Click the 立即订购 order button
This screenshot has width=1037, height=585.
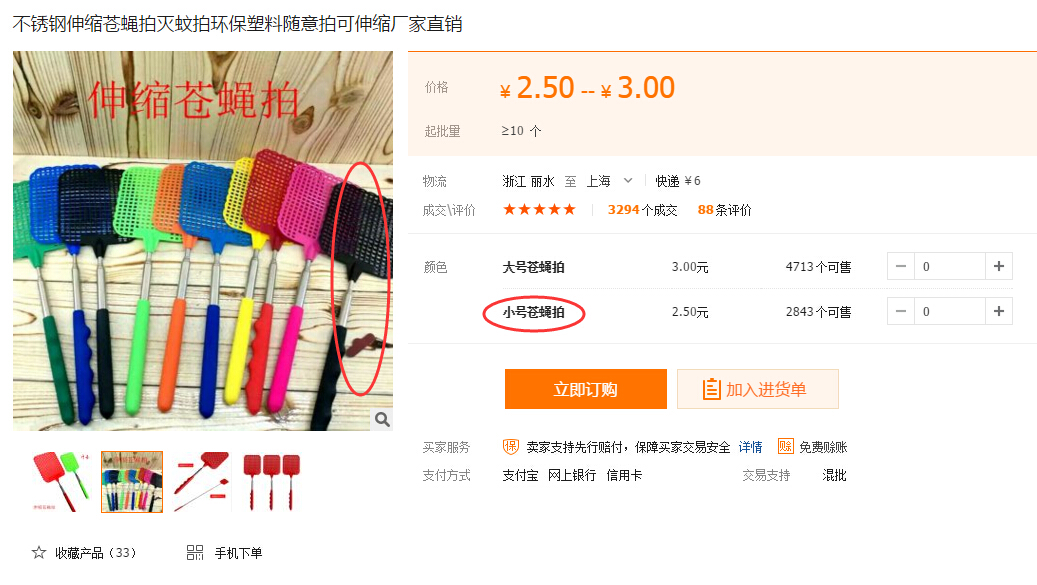click(585, 389)
